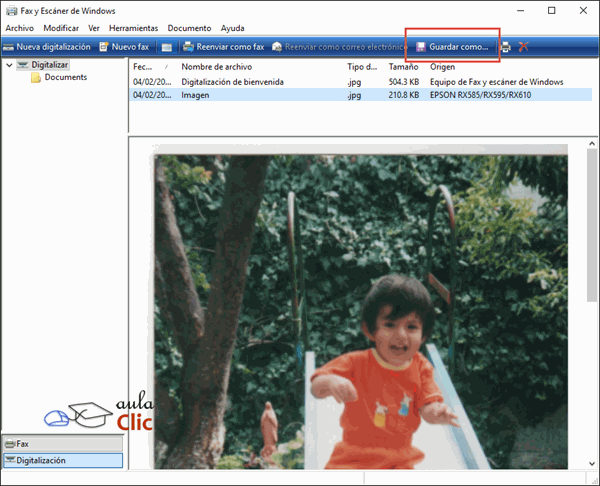Collapse the Digitalizar tree node
Screen dimensions: 600x486
pyautogui.click(x=10, y=65)
